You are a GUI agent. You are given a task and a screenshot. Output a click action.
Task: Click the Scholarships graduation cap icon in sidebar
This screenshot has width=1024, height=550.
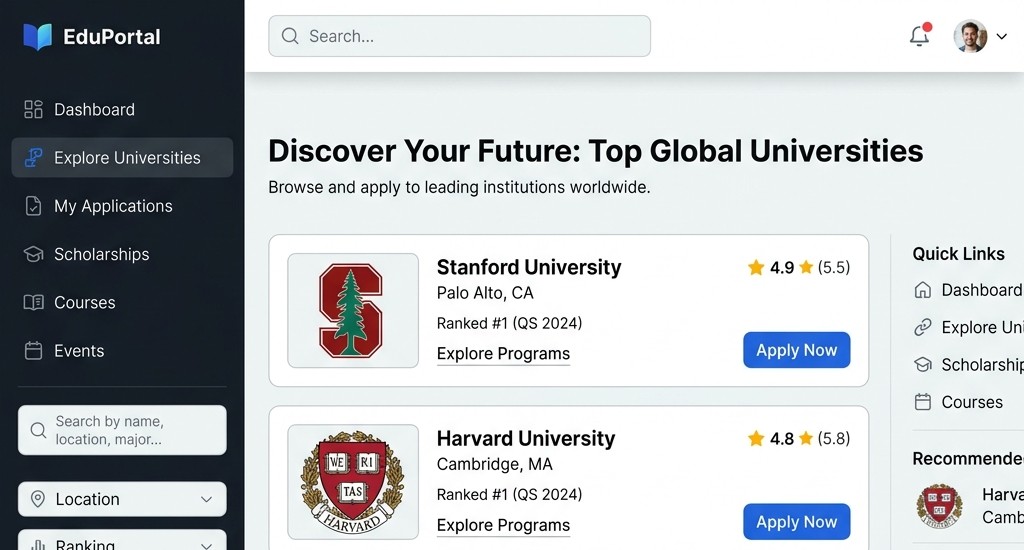click(x=33, y=254)
